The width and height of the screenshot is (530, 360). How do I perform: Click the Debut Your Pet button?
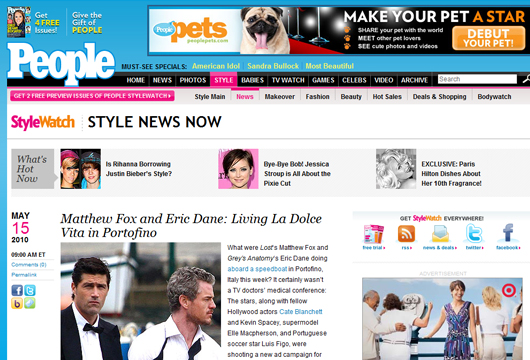point(488,38)
